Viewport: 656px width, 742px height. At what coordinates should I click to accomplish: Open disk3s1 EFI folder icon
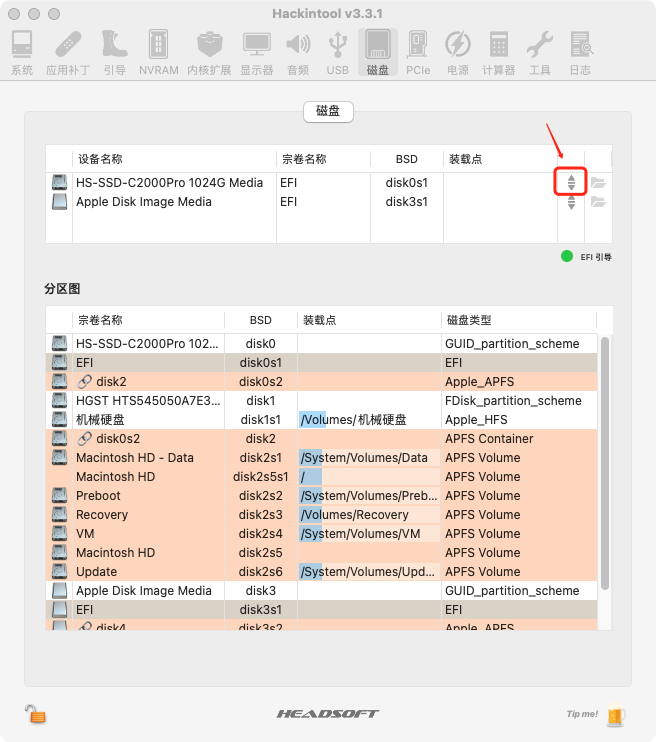point(598,202)
